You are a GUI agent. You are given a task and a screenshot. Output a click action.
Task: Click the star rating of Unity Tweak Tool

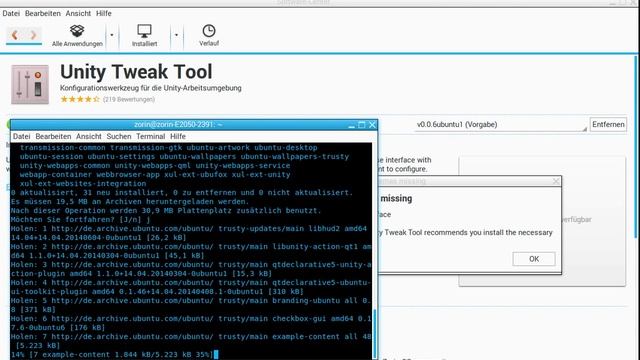click(80, 99)
